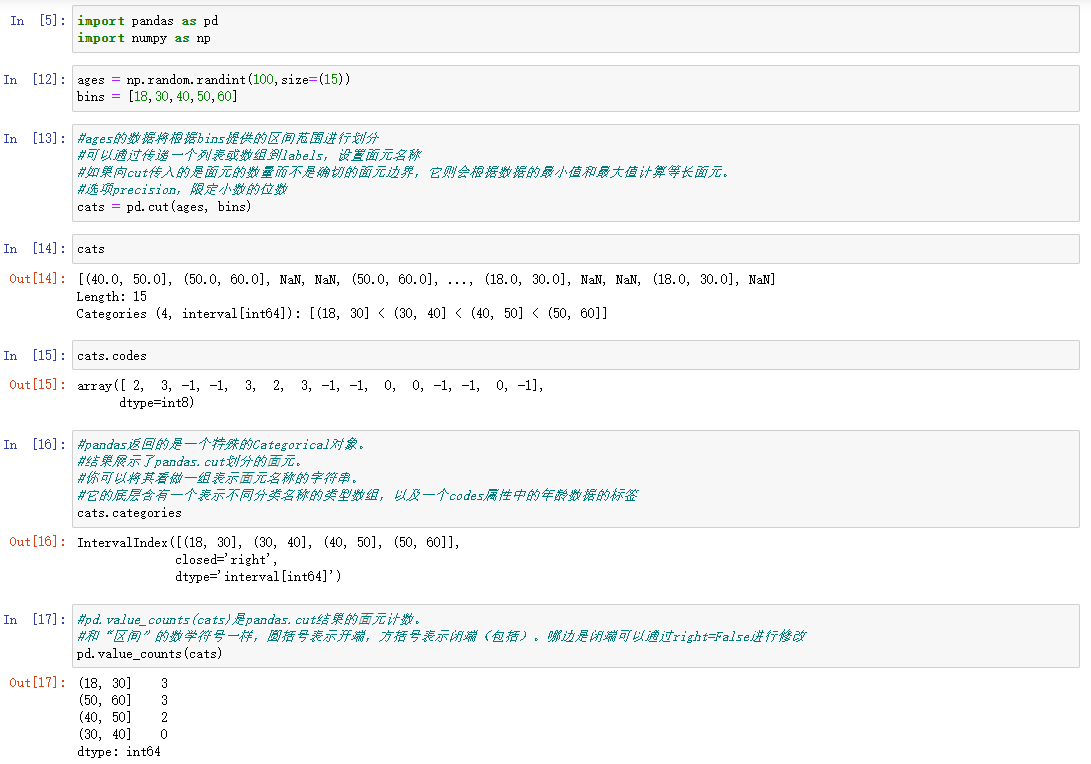Click the In [5] prompt label
The height and width of the screenshot is (764, 1091).
click(x=34, y=21)
